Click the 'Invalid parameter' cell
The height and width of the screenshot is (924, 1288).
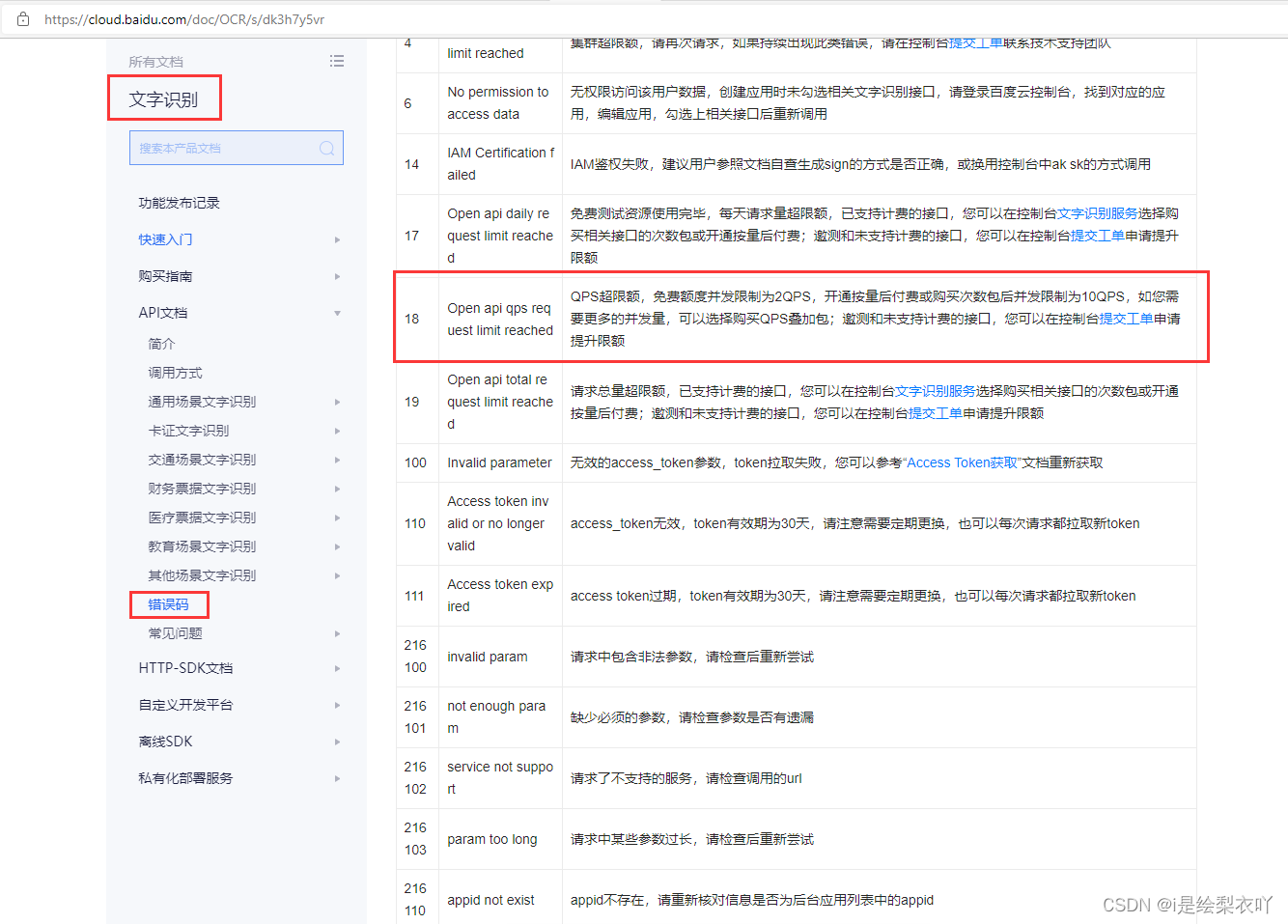click(x=500, y=462)
